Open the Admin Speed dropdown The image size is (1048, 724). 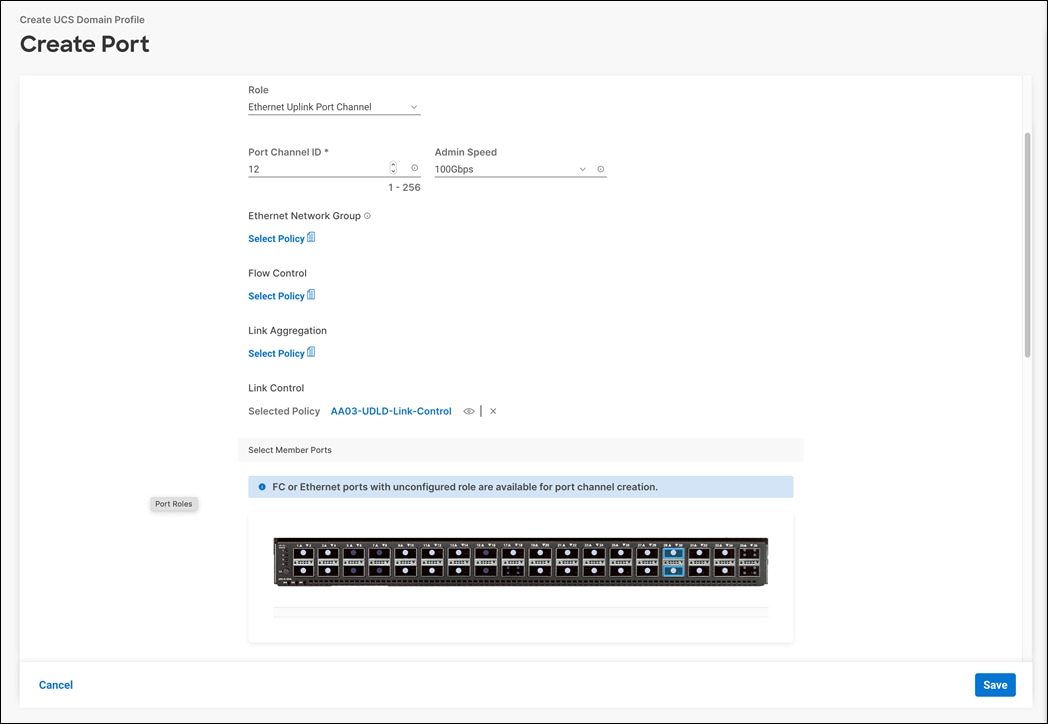click(x=582, y=169)
